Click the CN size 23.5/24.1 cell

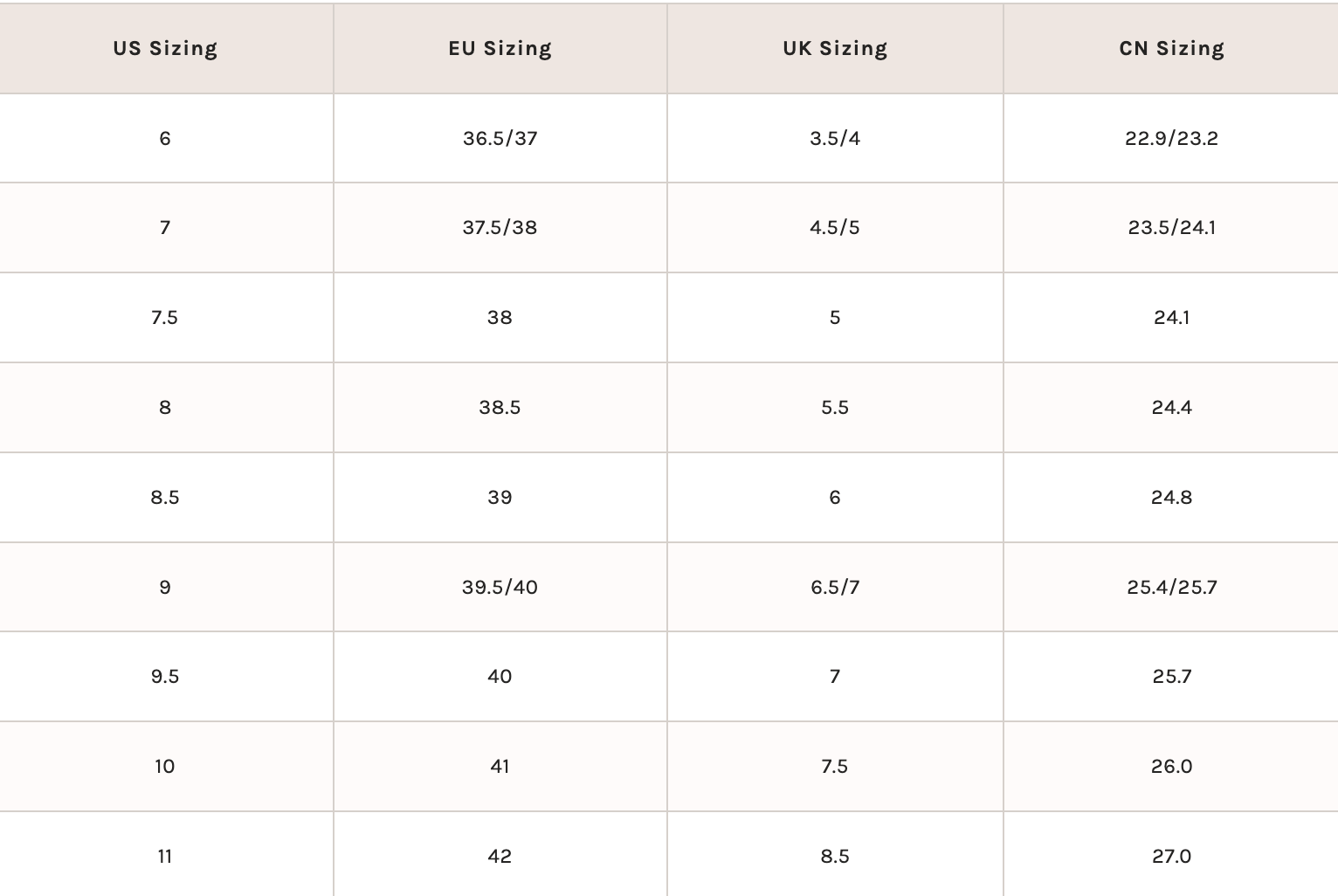point(1171,227)
